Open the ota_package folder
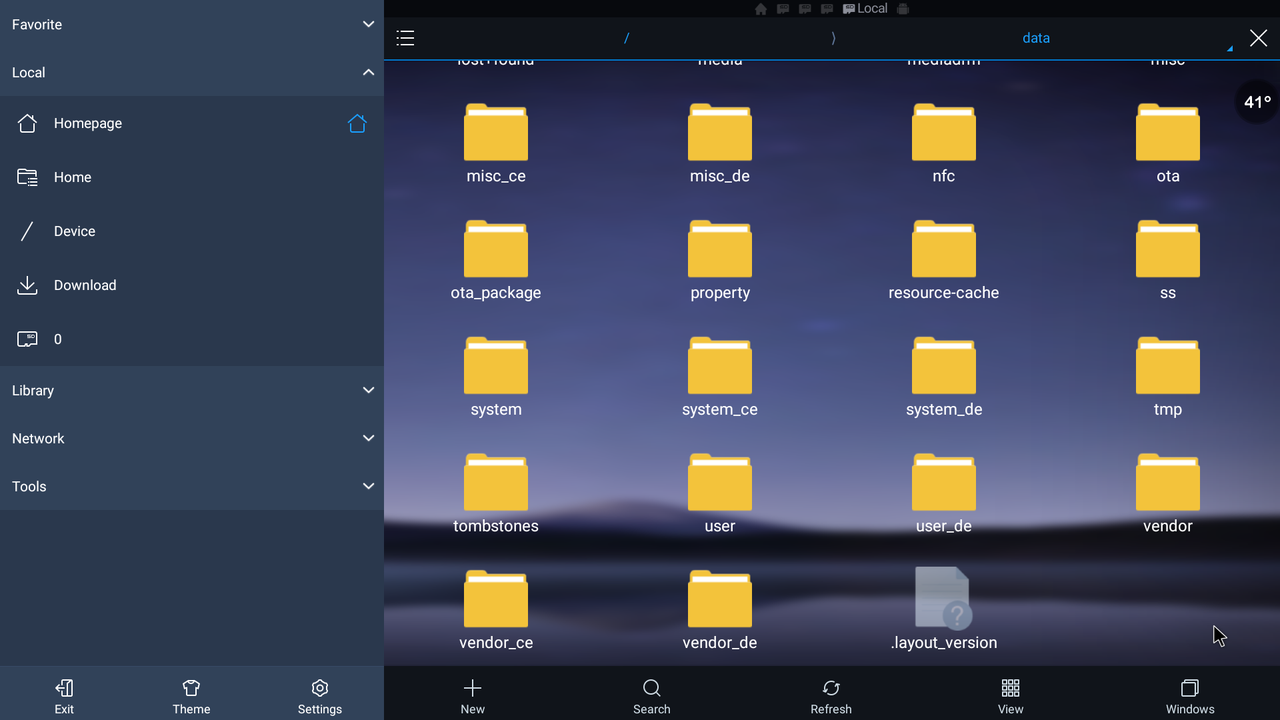1280x720 pixels. pos(496,260)
